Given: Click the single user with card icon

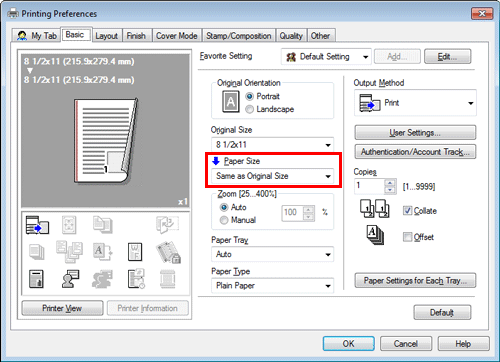Looking at the screenshot, I should click(x=70, y=279).
